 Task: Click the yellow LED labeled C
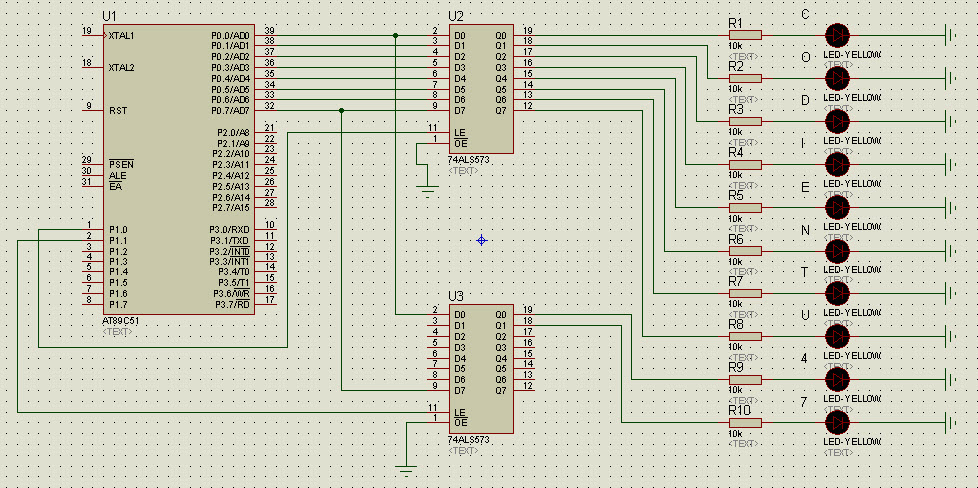[x=837, y=35]
